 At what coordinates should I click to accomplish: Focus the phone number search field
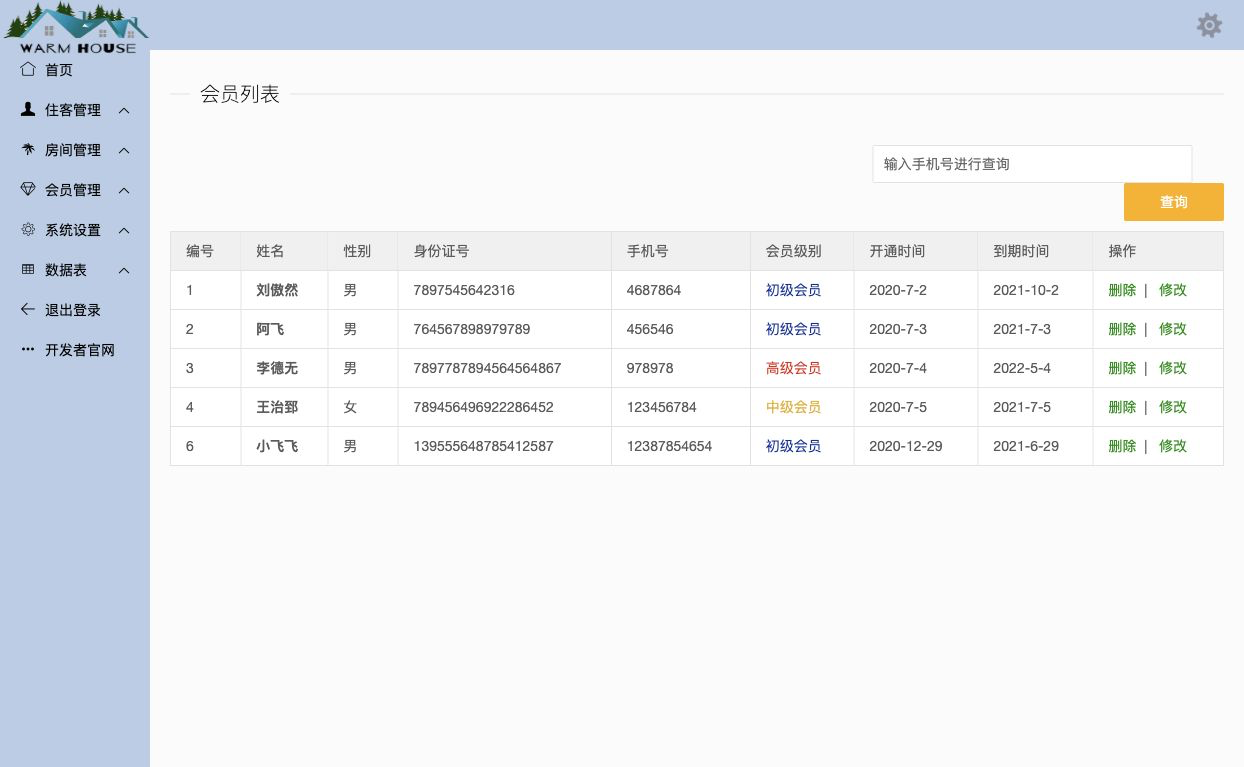(1032, 164)
